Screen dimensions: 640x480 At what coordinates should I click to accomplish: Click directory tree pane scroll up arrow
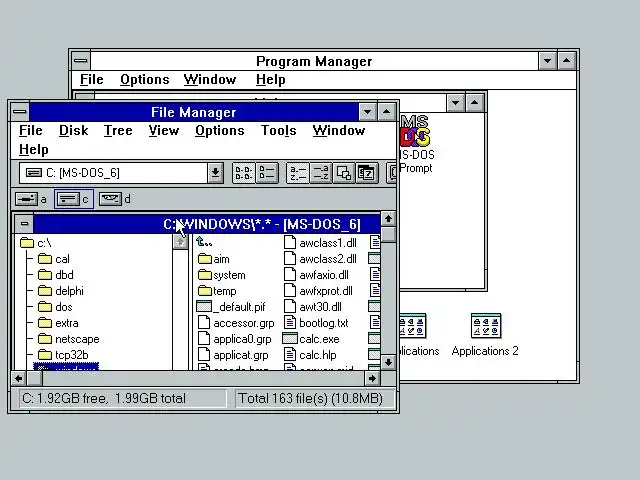(x=180, y=242)
